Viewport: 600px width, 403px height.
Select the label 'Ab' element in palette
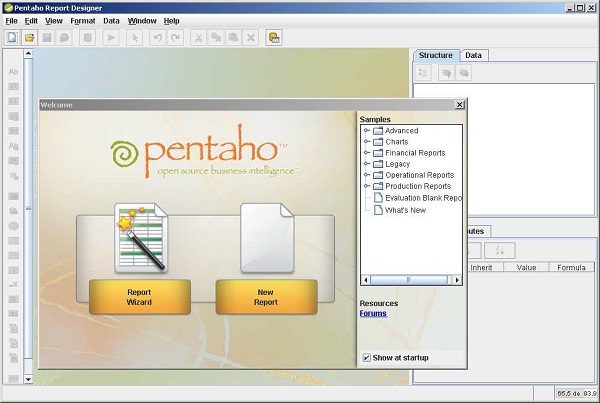(x=13, y=72)
